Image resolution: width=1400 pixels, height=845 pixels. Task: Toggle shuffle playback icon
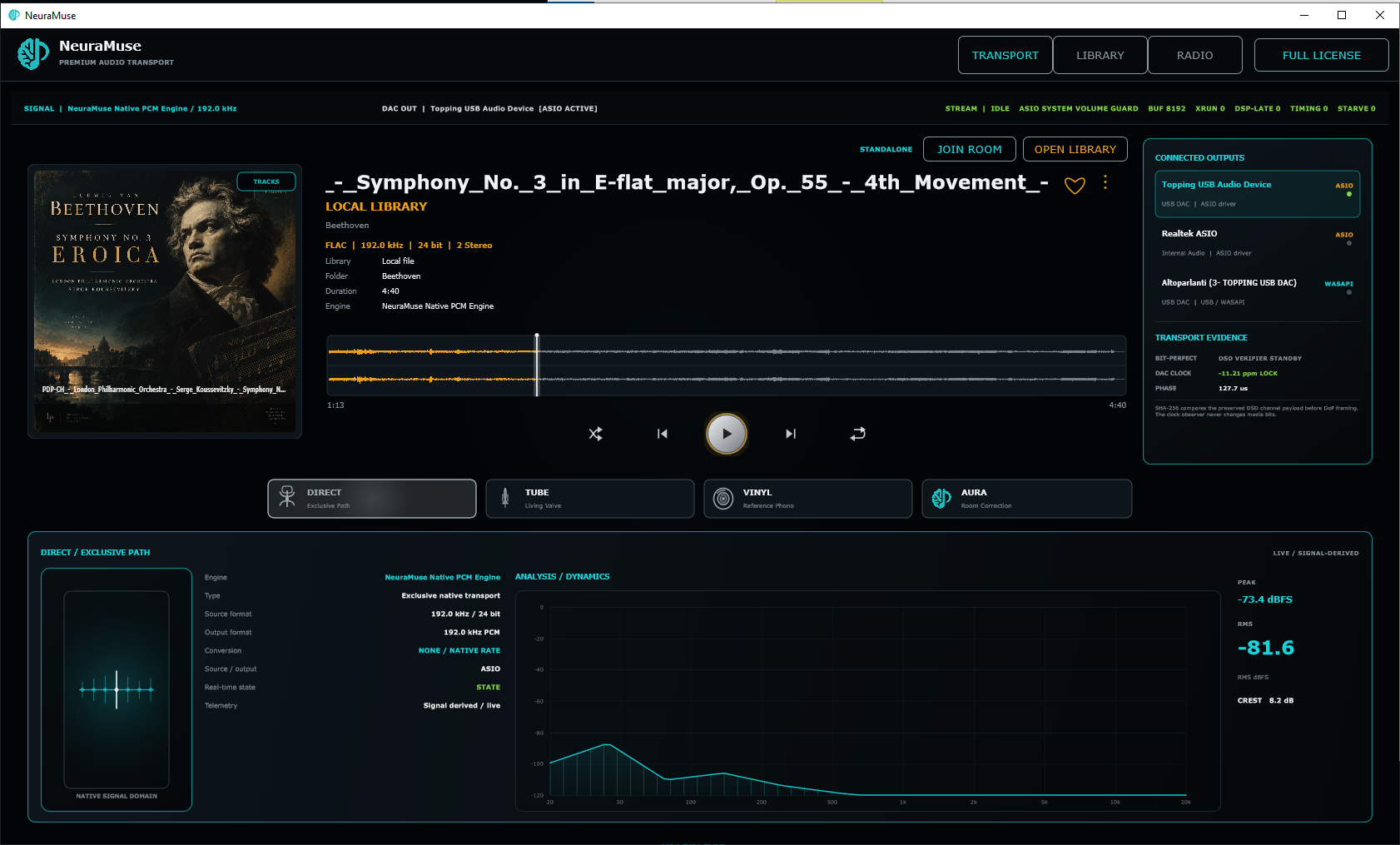(596, 434)
